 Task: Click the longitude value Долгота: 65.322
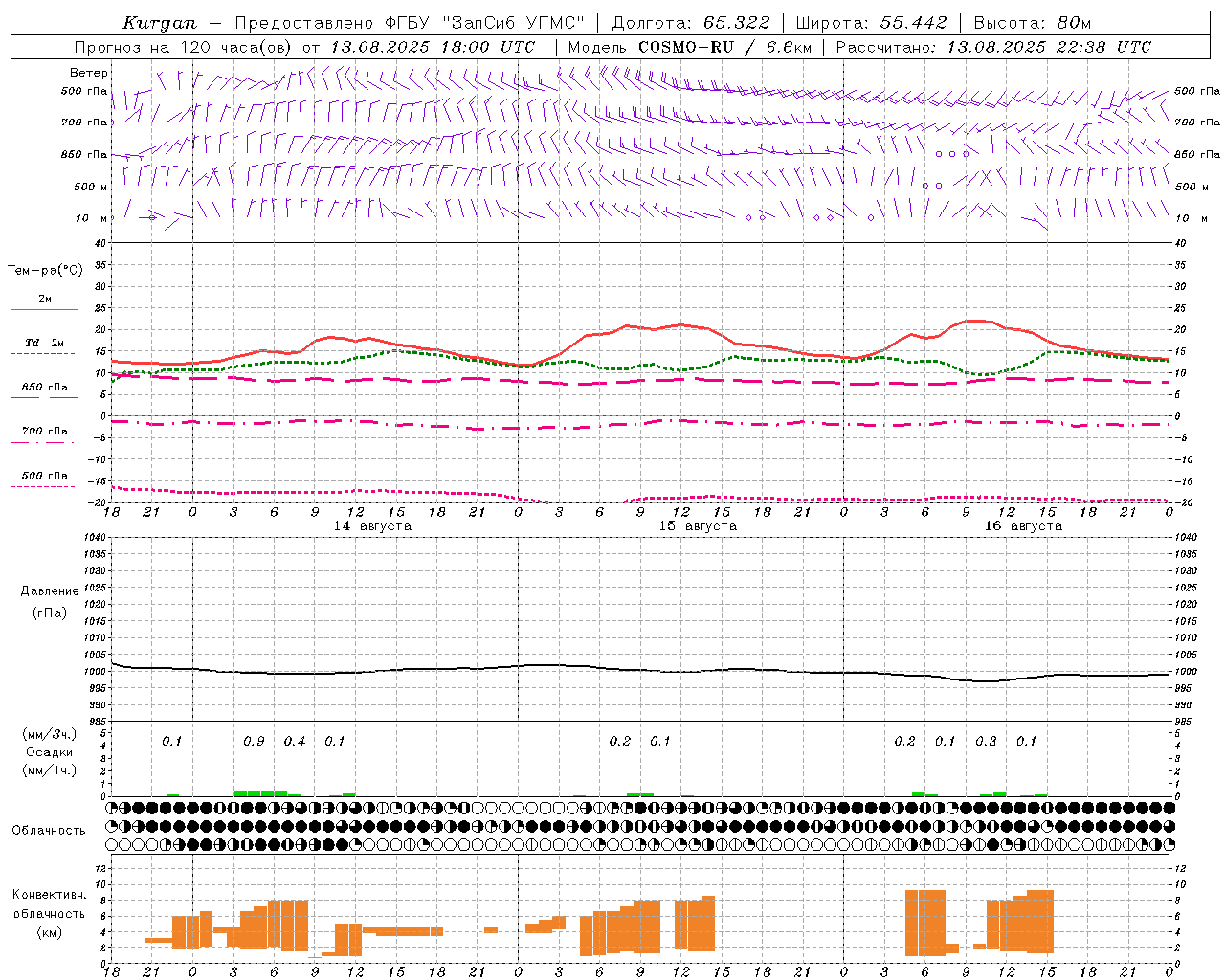(690, 23)
